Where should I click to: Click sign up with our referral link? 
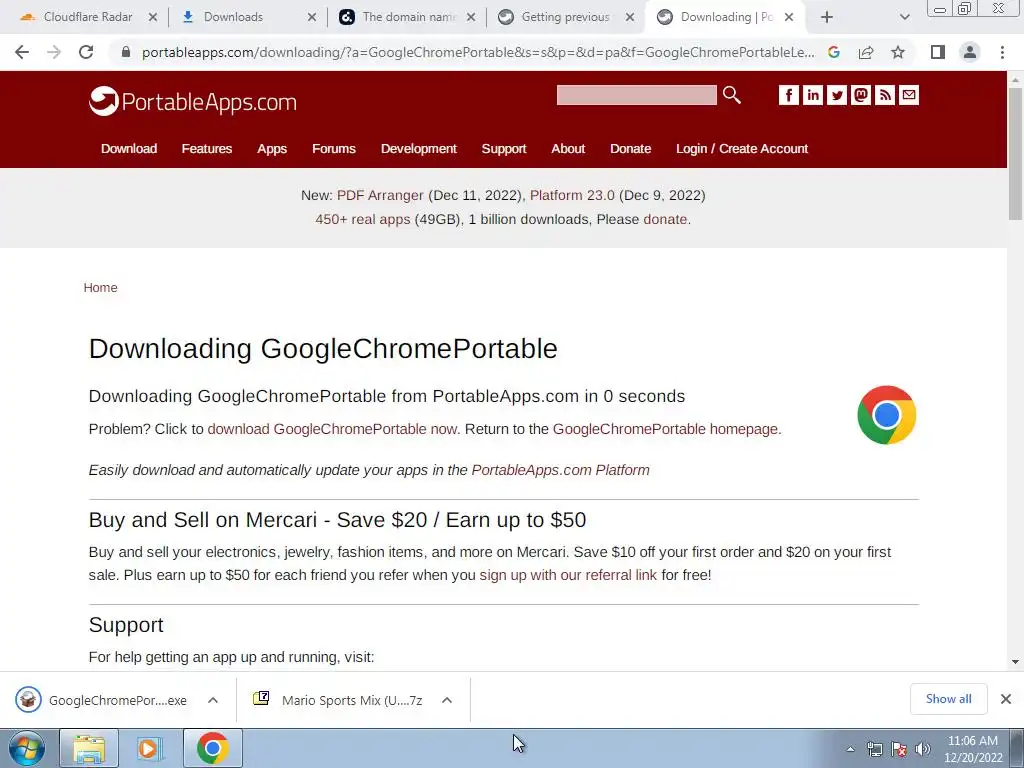(x=568, y=575)
